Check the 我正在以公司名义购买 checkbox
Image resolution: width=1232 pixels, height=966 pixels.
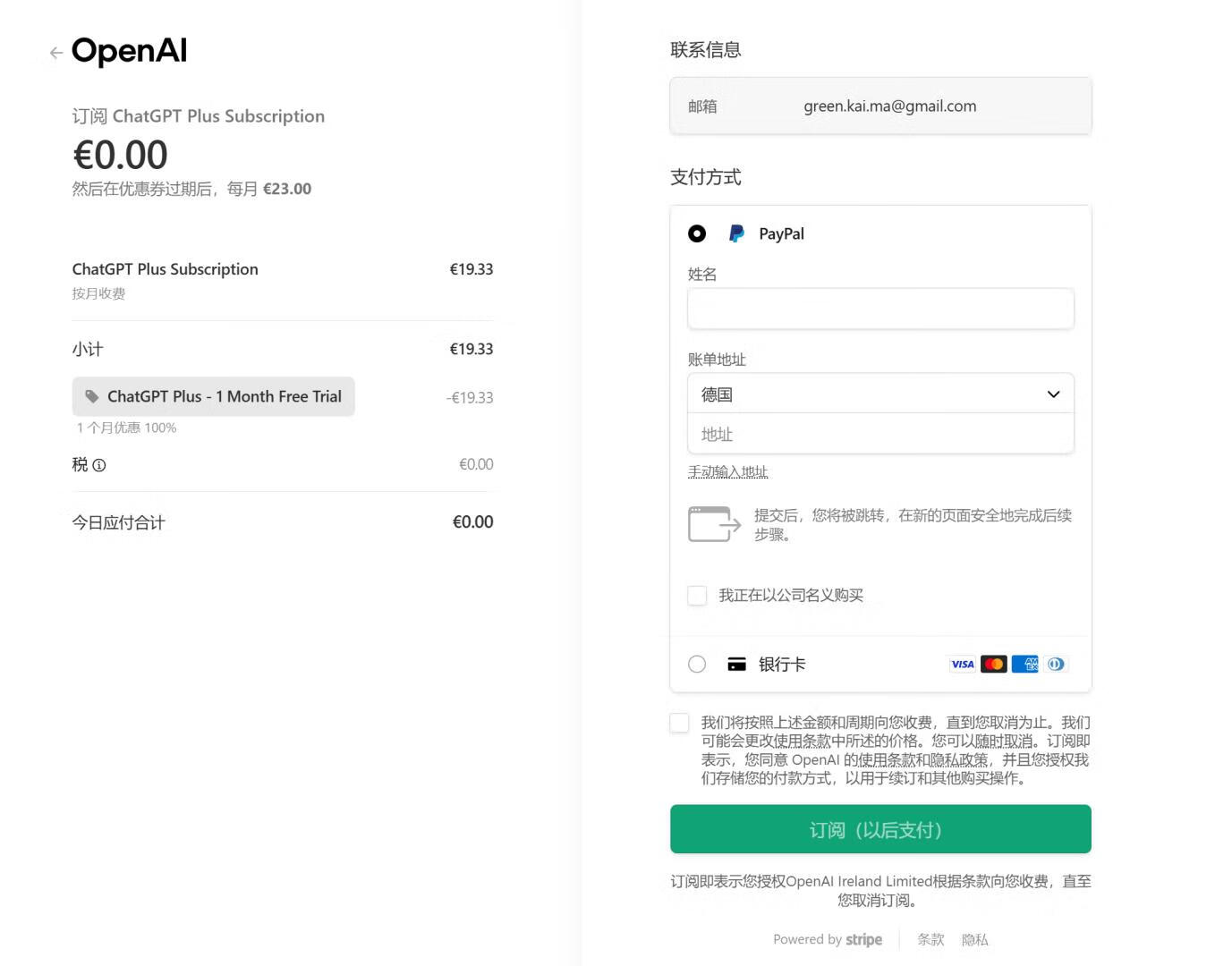697,596
